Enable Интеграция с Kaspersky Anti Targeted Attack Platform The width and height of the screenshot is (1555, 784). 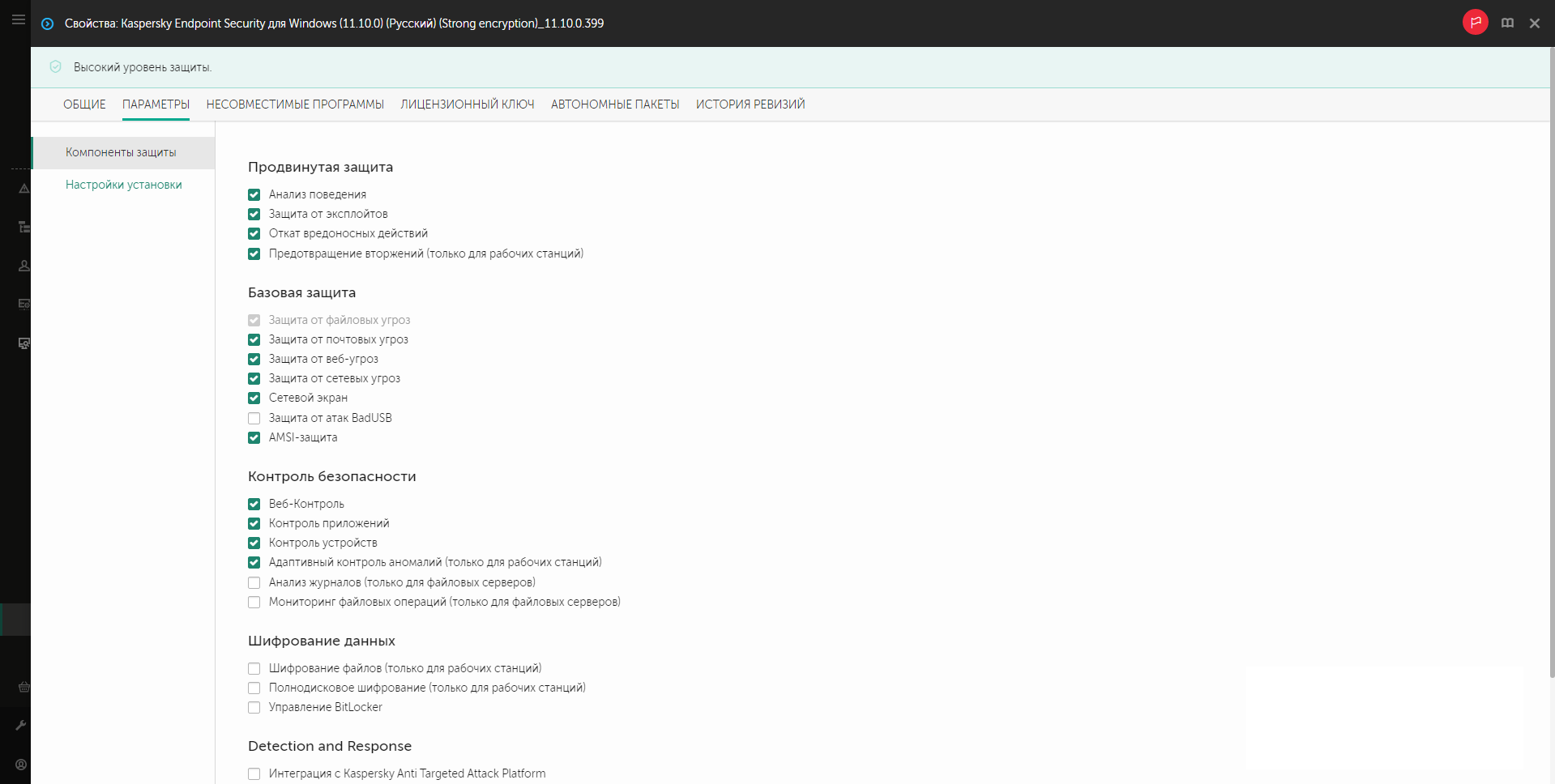pos(254,773)
